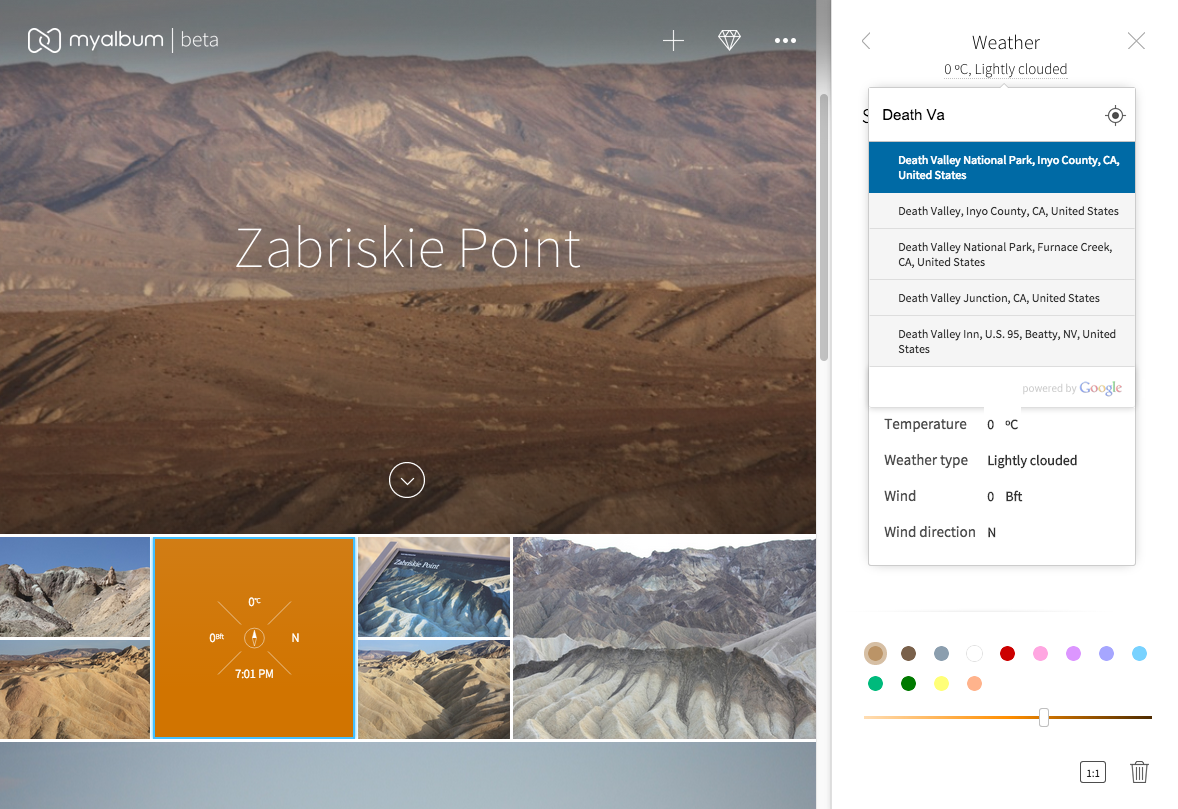Click the scroll-down circle arrow on cover

click(407, 480)
